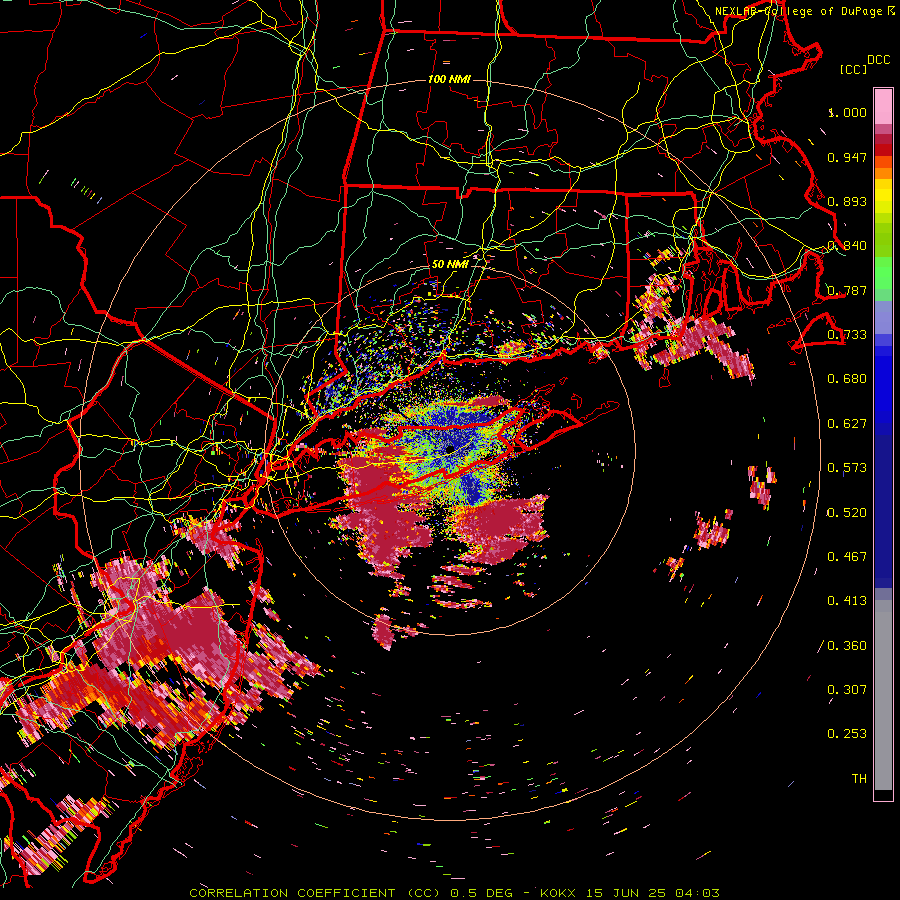This screenshot has width=900, height=900.
Task: Select the 0.307 scale value
Action: click(847, 690)
